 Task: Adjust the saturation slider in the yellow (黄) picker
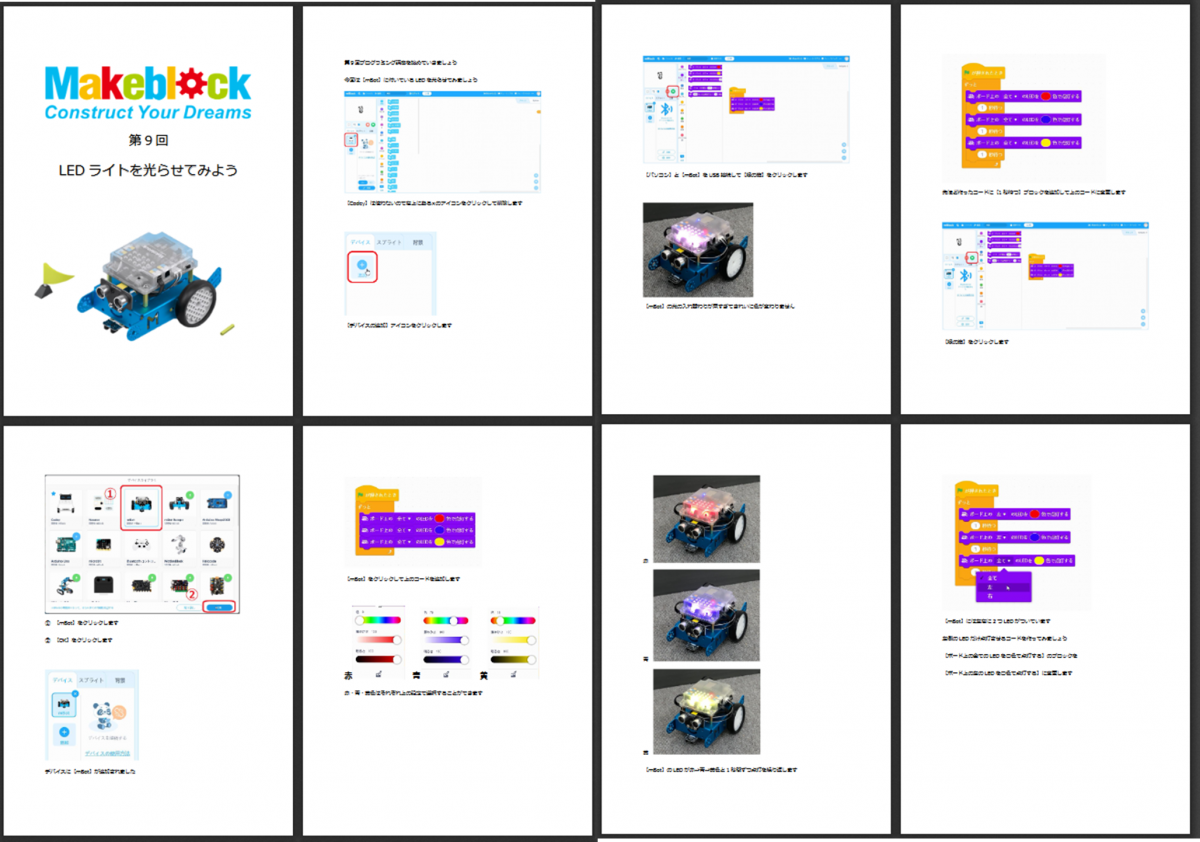(x=512, y=639)
